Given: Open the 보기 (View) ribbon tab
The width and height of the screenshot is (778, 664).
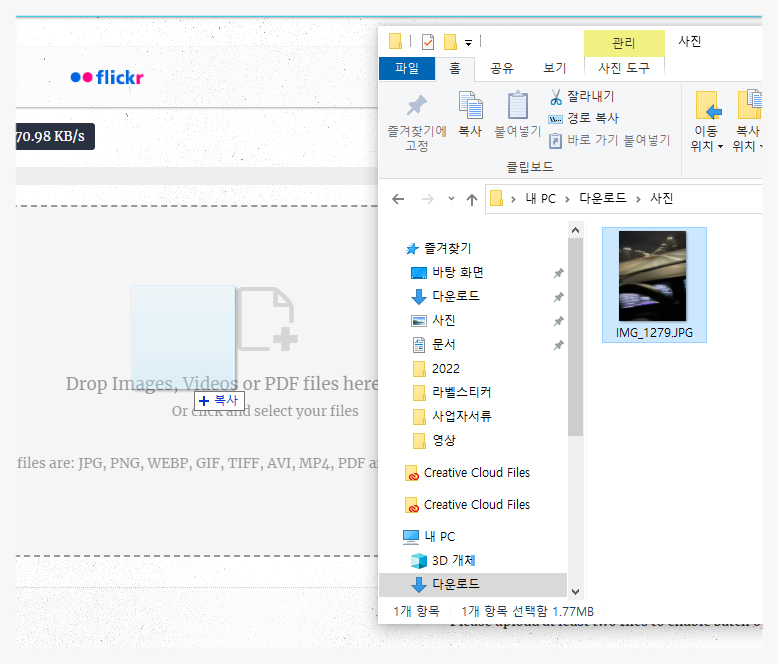Looking at the screenshot, I should pos(554,68).
